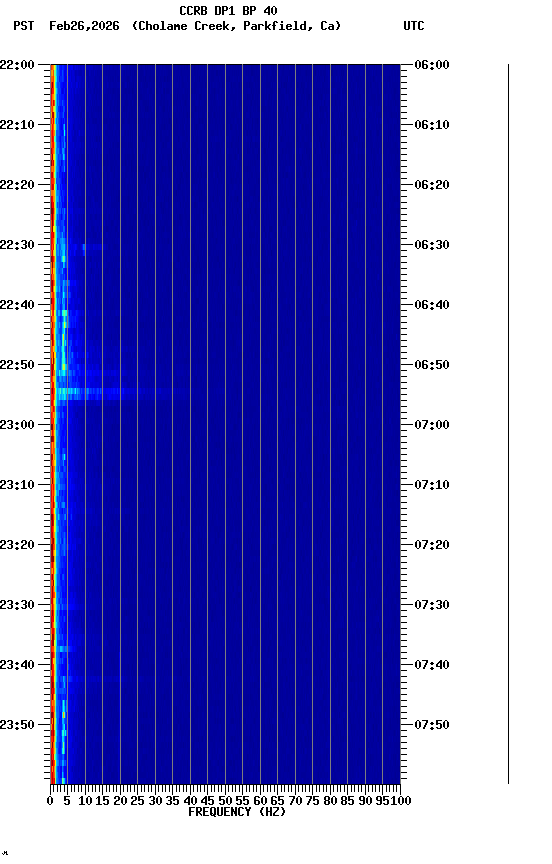Click the 06:30 UTC time label
The width and height of the screenshot is (552, 864).
432,245
